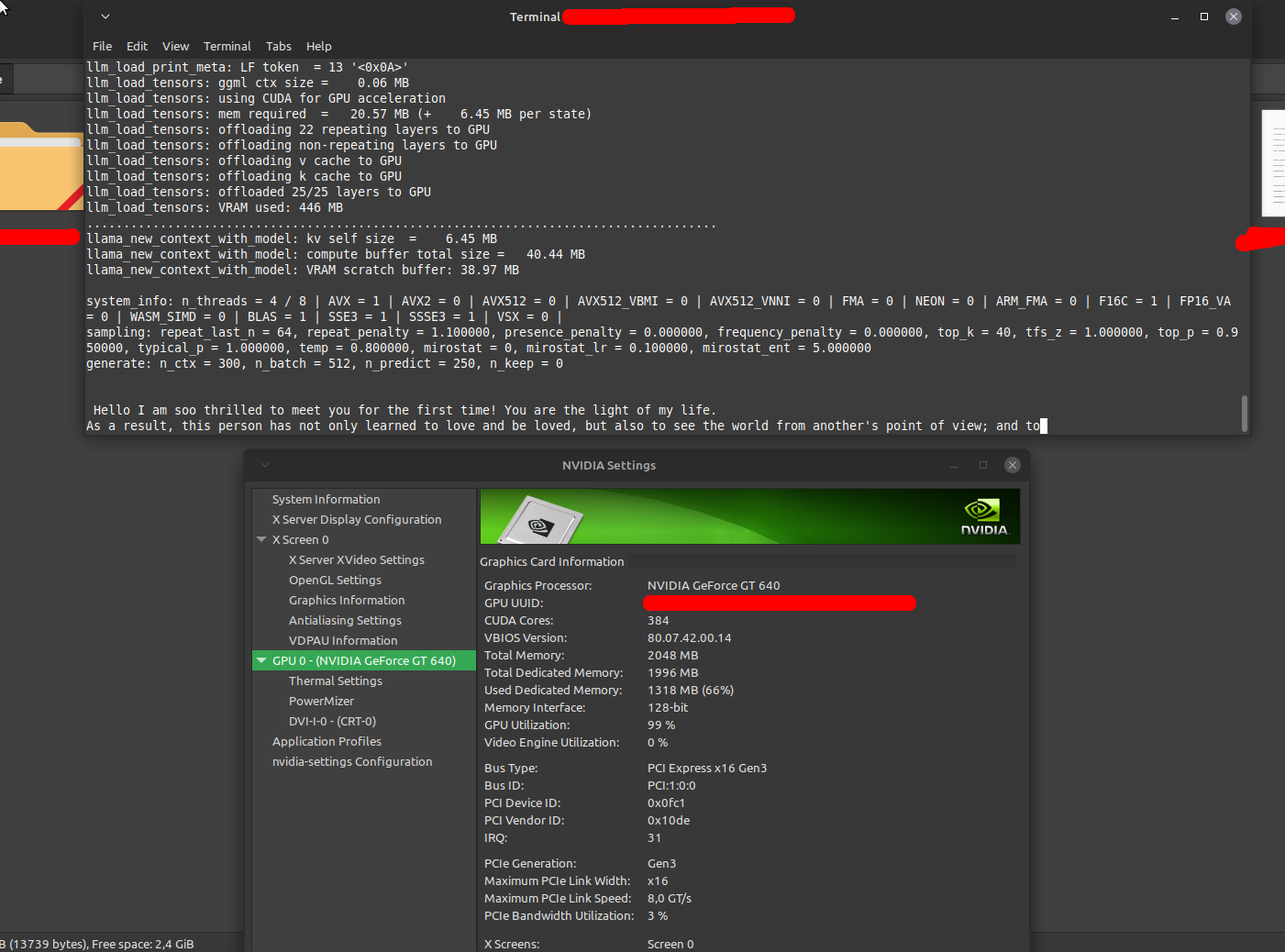
Task: Open the Tabs menu in Terminal
Action: point(278,46)
